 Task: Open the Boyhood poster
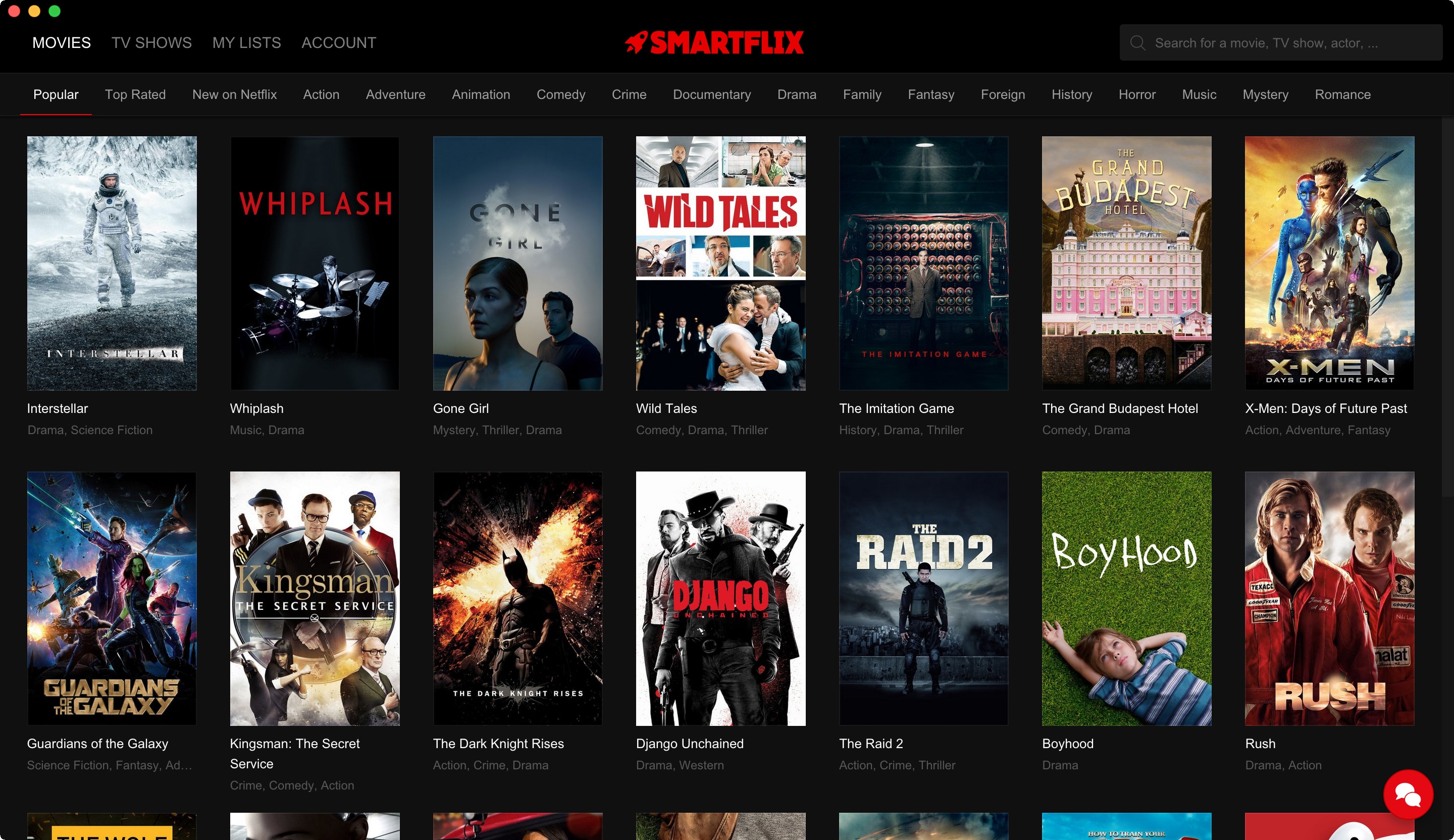tap(1127, 598)
